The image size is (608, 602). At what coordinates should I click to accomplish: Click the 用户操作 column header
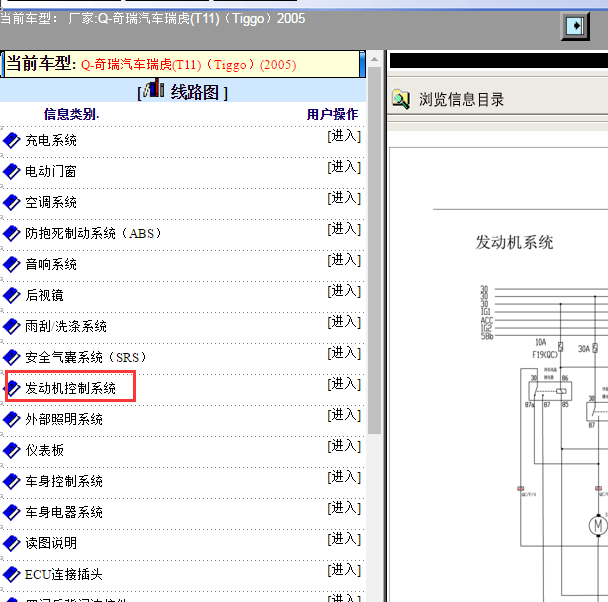[x=332, y=114]
